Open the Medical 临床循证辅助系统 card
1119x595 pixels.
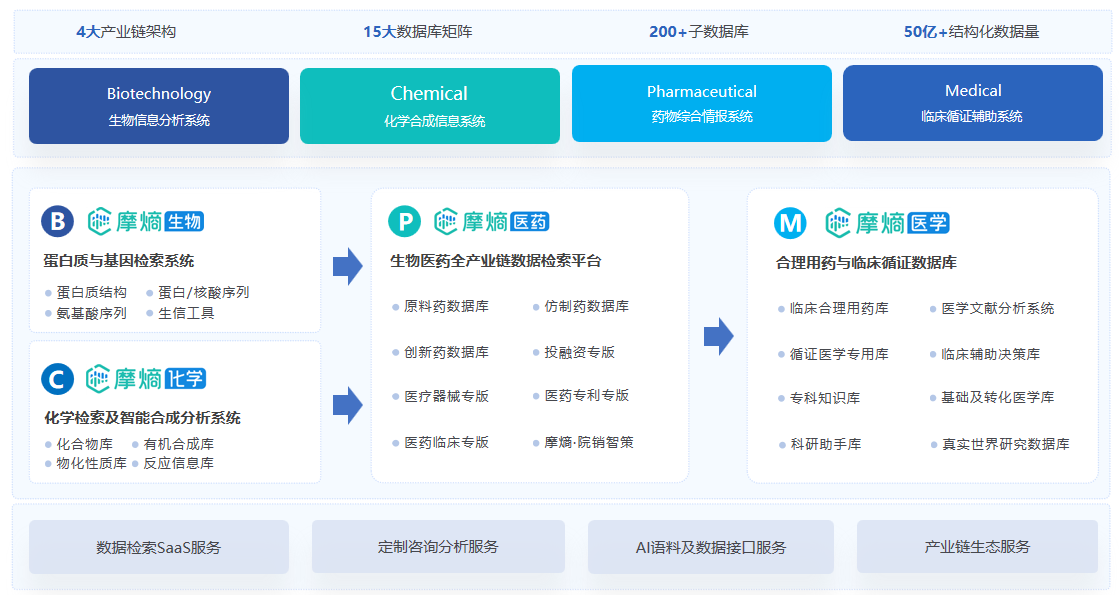pyautogui.click(x=972, y=104)
